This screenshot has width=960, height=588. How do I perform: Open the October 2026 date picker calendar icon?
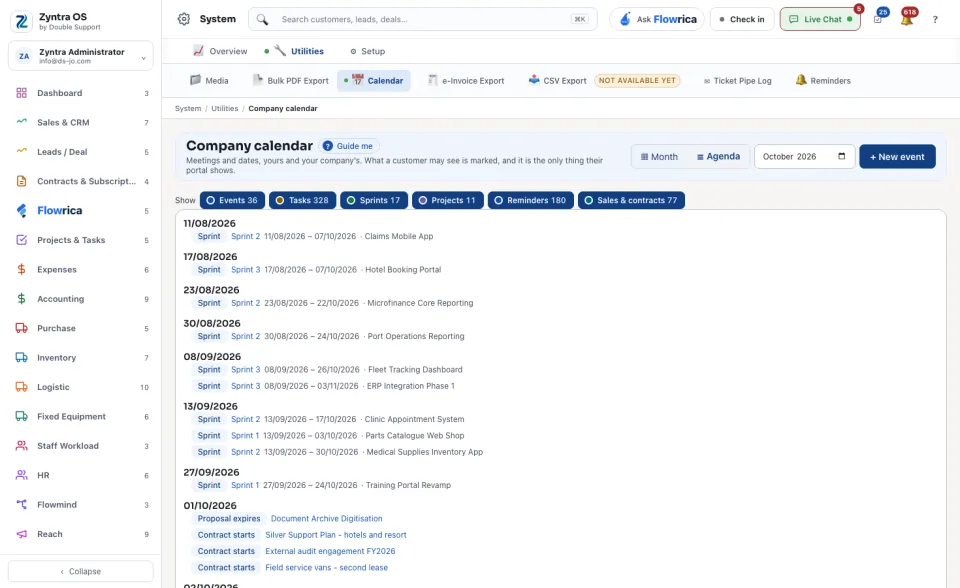pos(842,156)
